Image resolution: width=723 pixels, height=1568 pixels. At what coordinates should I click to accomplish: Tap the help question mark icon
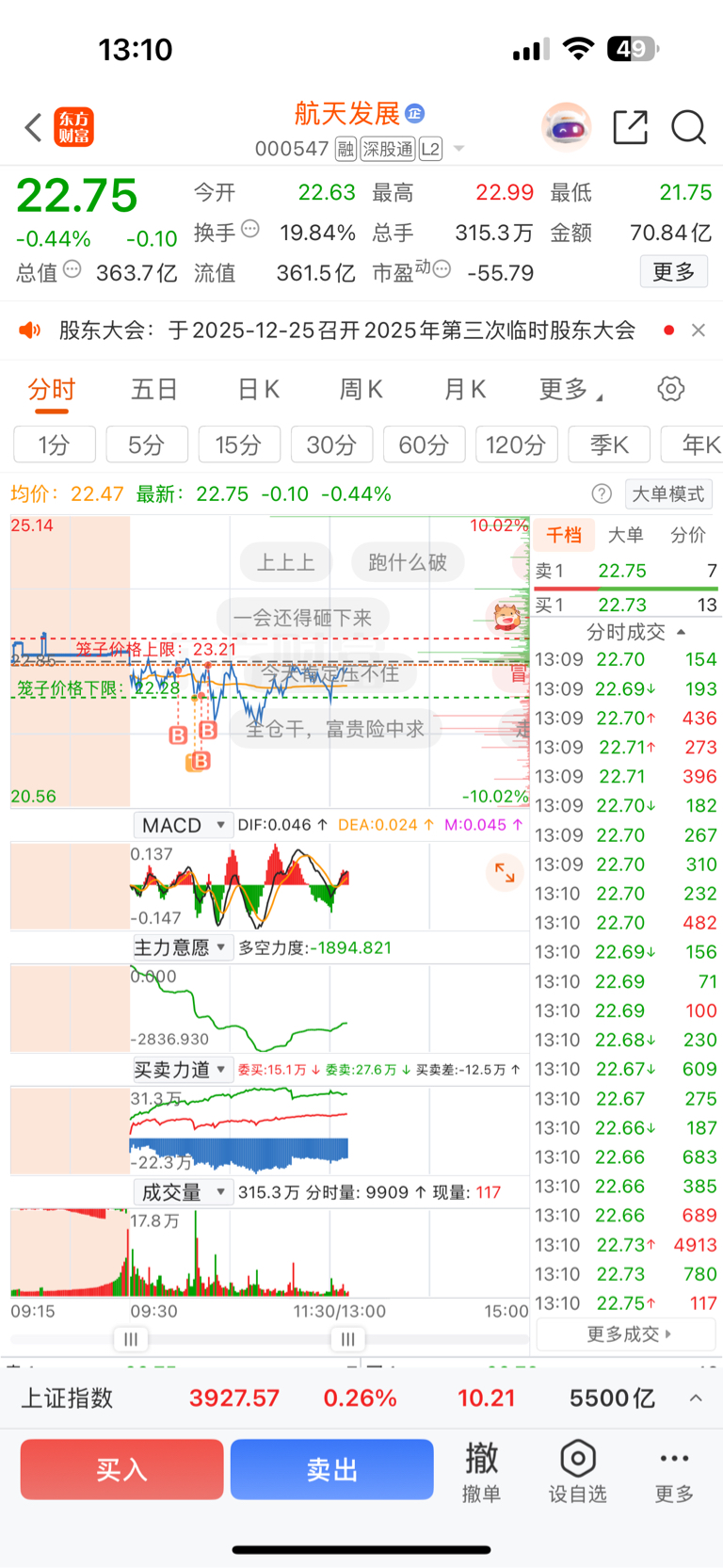602,493
